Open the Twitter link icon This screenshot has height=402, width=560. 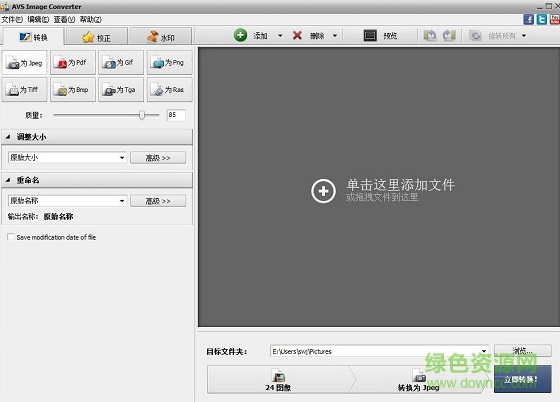[542, 19]
